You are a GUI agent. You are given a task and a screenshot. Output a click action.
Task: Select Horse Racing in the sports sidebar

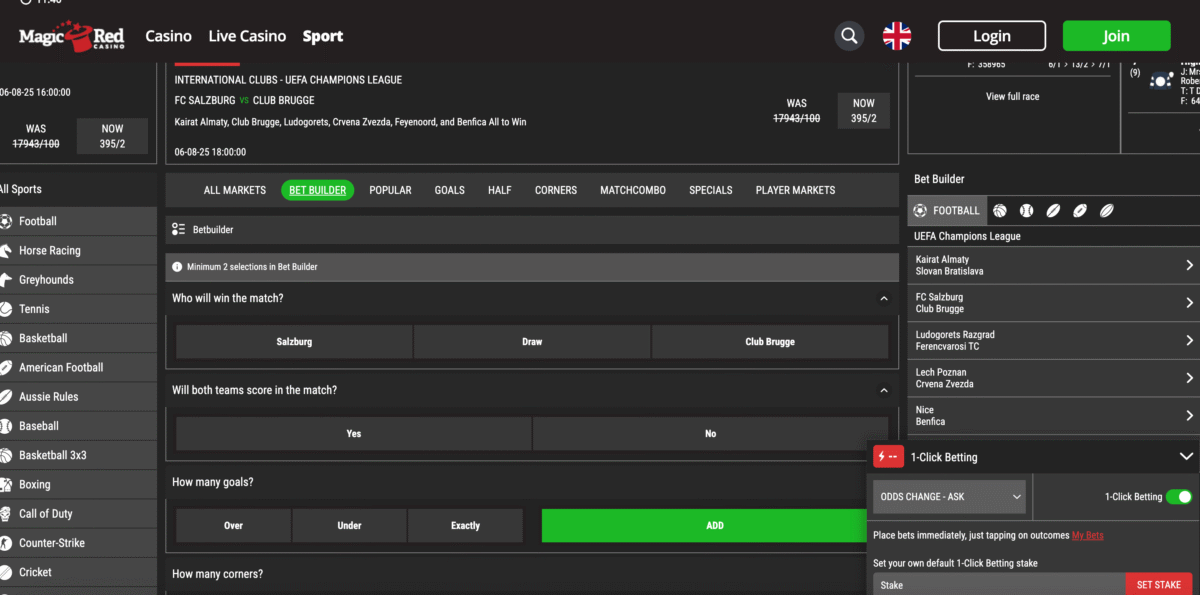[x=78, y=250]
